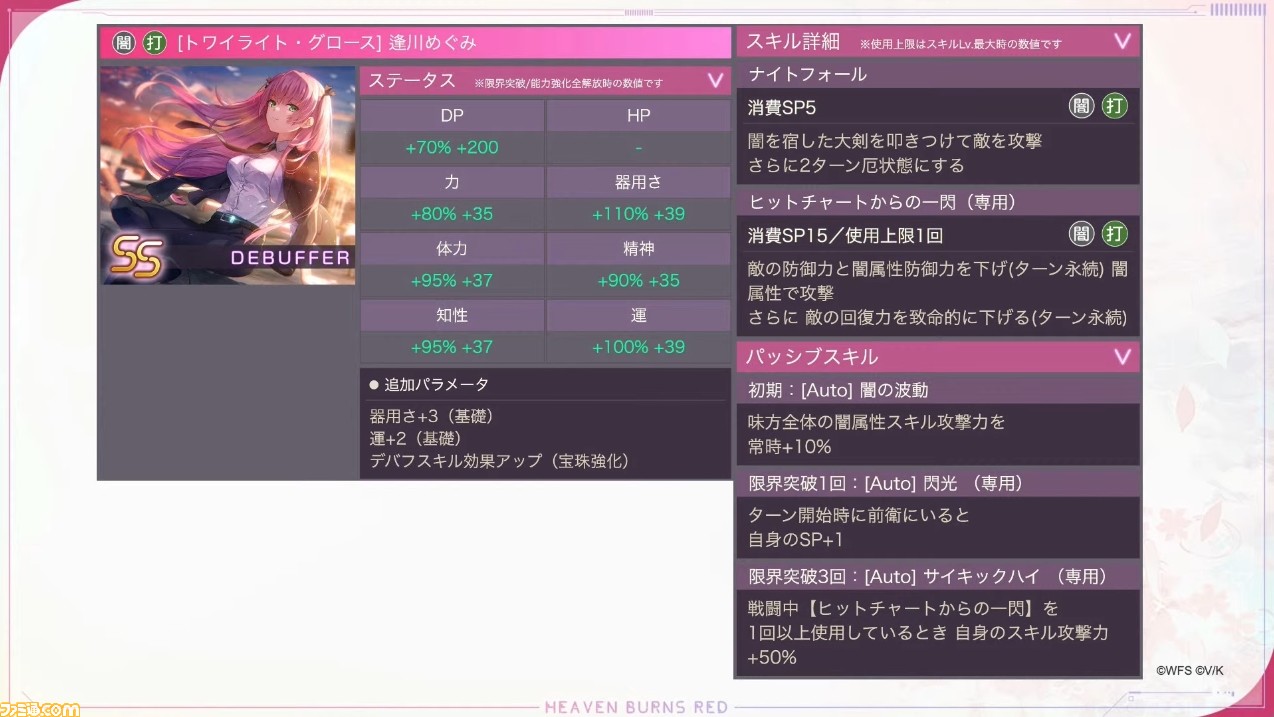1274x717 pixels.
Task: Collapse the パッシブスキル section chevron
Action: coord(1122,356)
